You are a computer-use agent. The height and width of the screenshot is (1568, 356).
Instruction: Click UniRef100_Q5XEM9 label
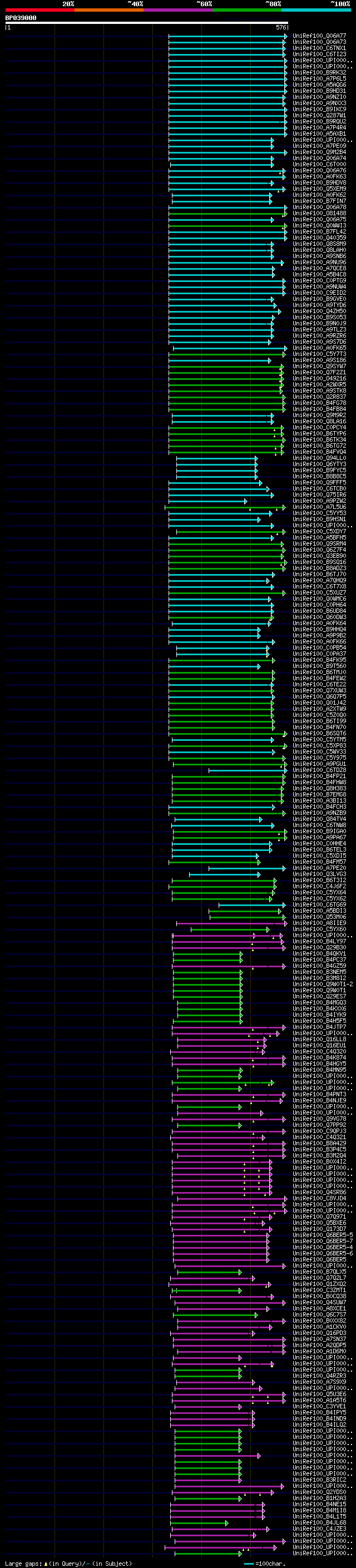[319, 189]
